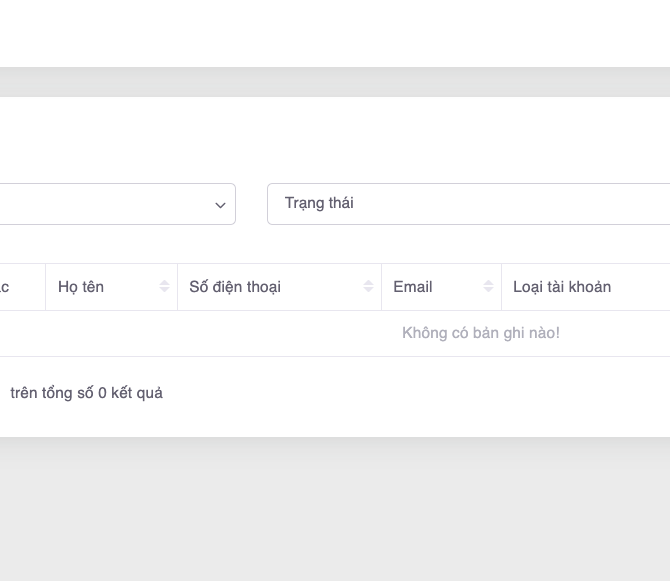
Task: Click the empty table row under Số điện thoại
Action: tap(279, 333)
